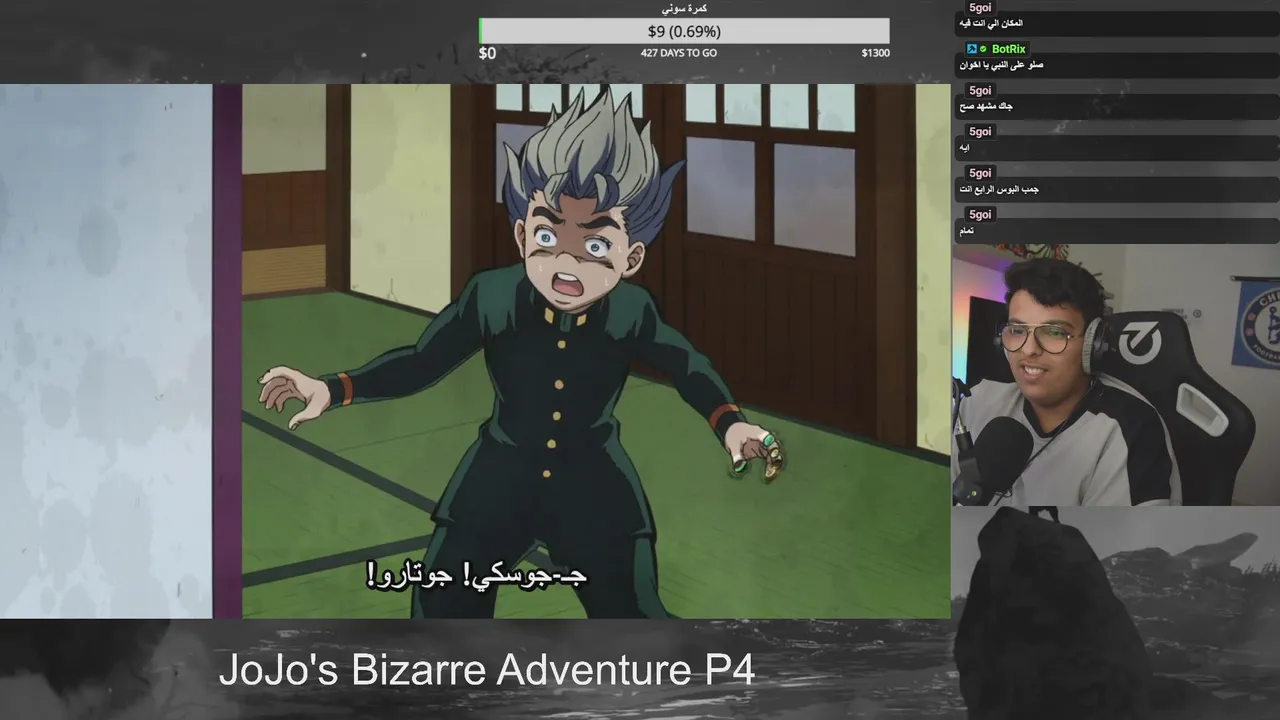Click the "427 DAYS TO GO" text

click(679, 53)
